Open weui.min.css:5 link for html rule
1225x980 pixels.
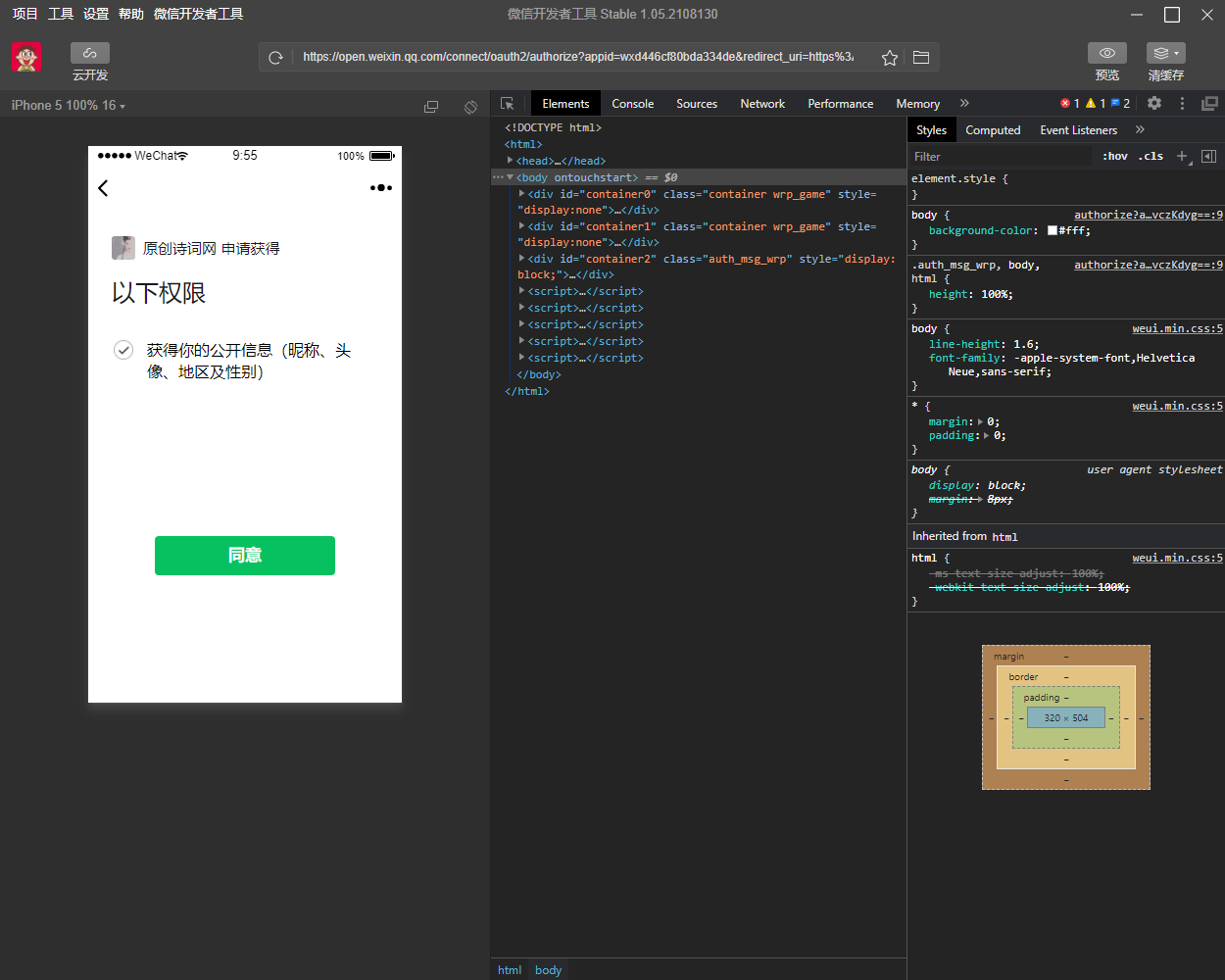(1177, 558)
